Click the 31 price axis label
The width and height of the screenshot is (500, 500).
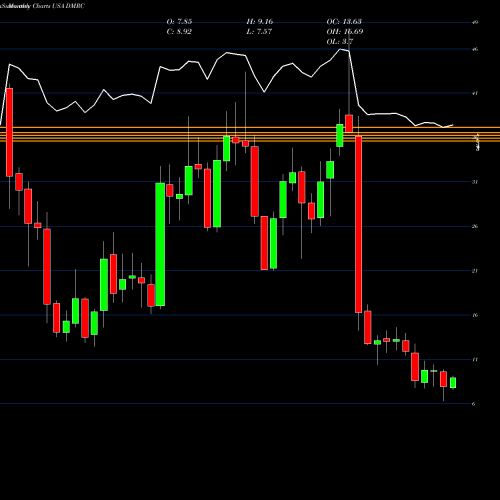coord(475,182)
